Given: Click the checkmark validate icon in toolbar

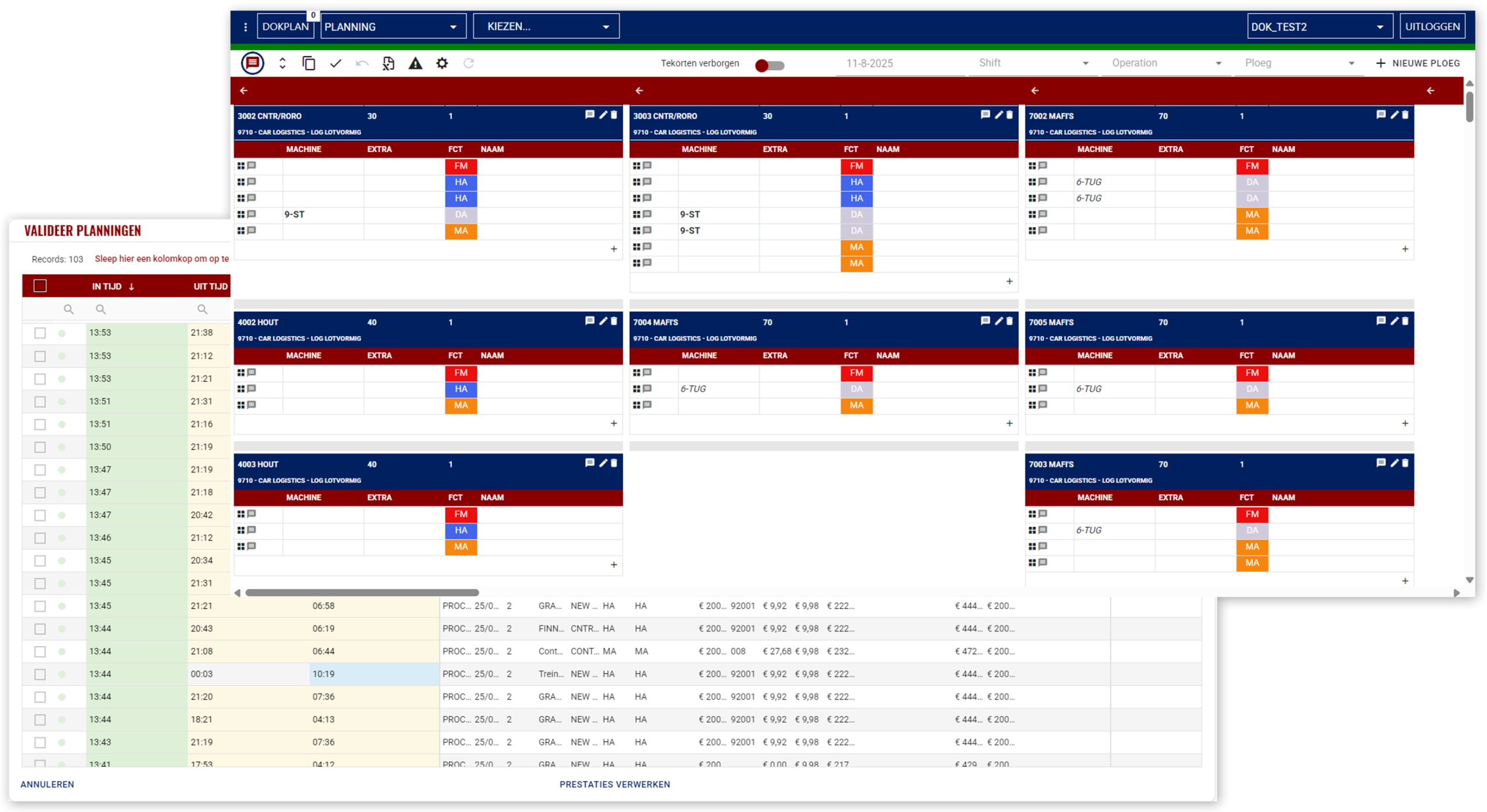Looking at the screenshot, I should point(335,63).
